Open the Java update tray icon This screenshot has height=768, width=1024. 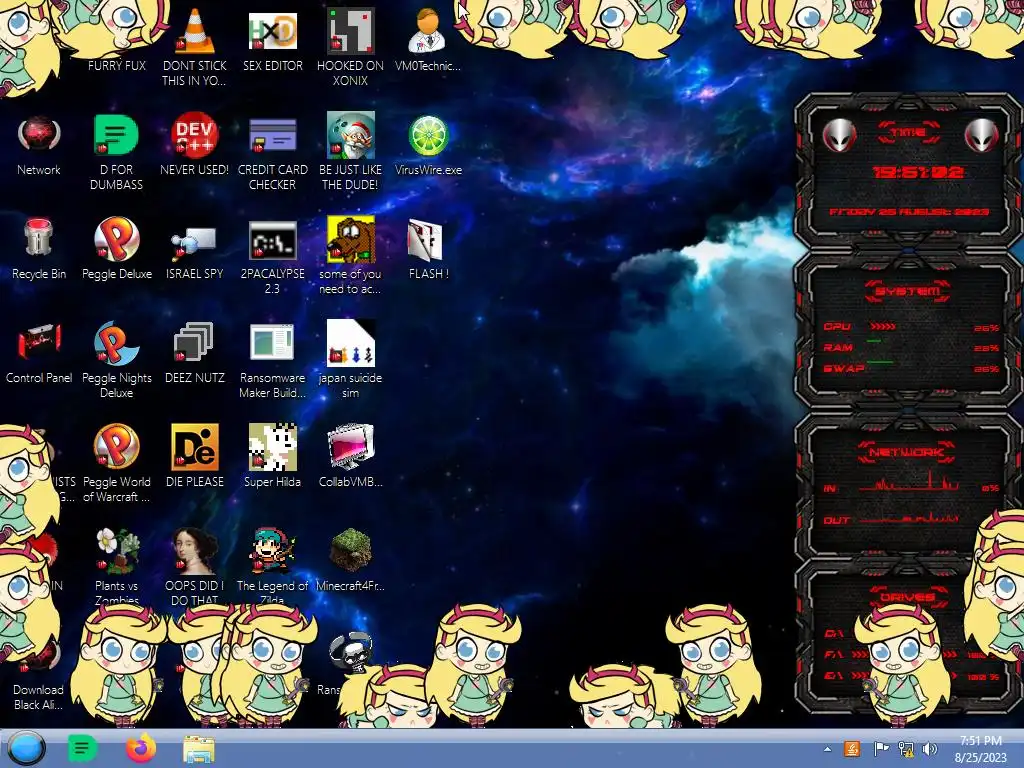(x=852, y=749)
